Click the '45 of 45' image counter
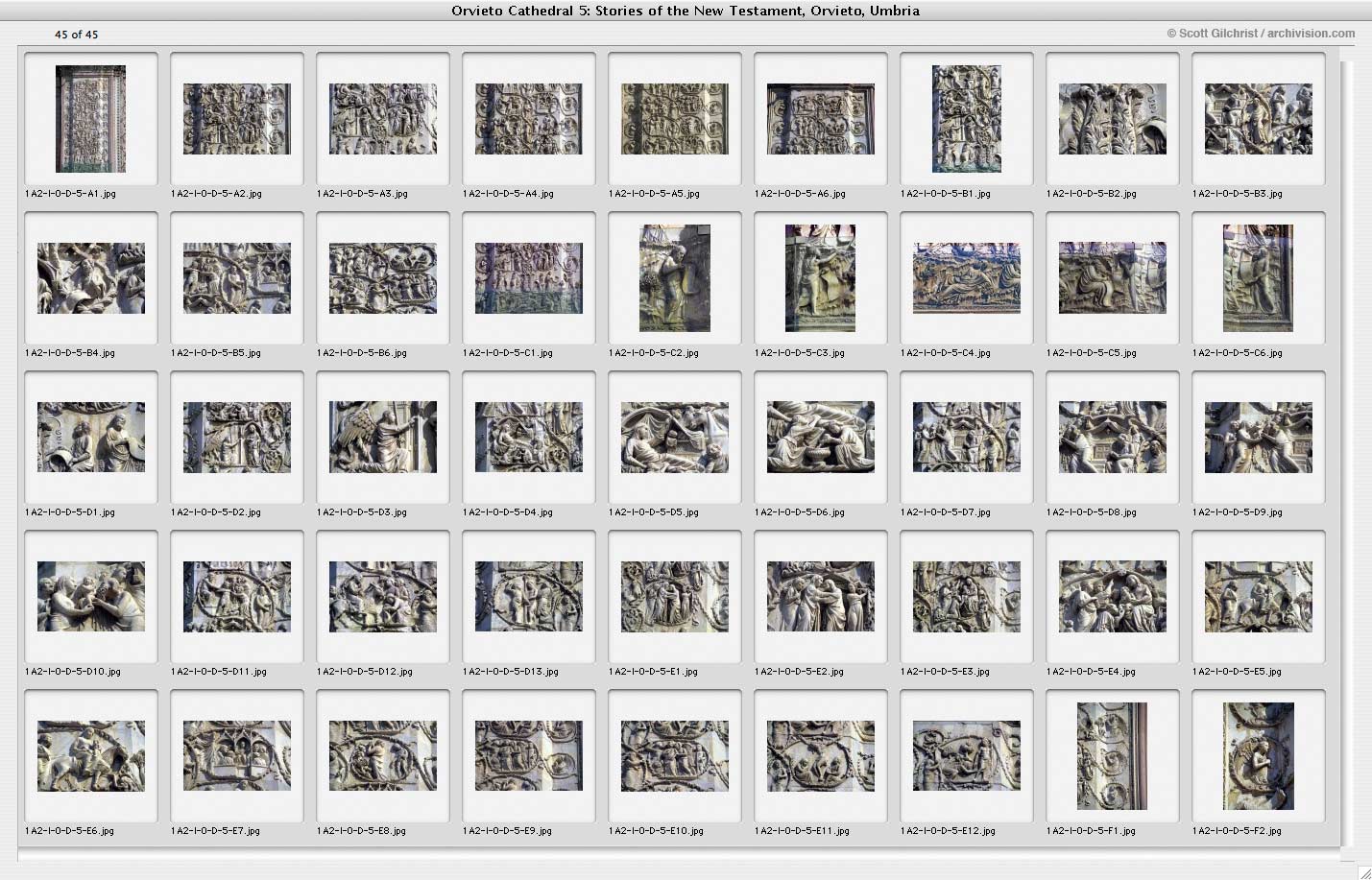 (76, 35)
